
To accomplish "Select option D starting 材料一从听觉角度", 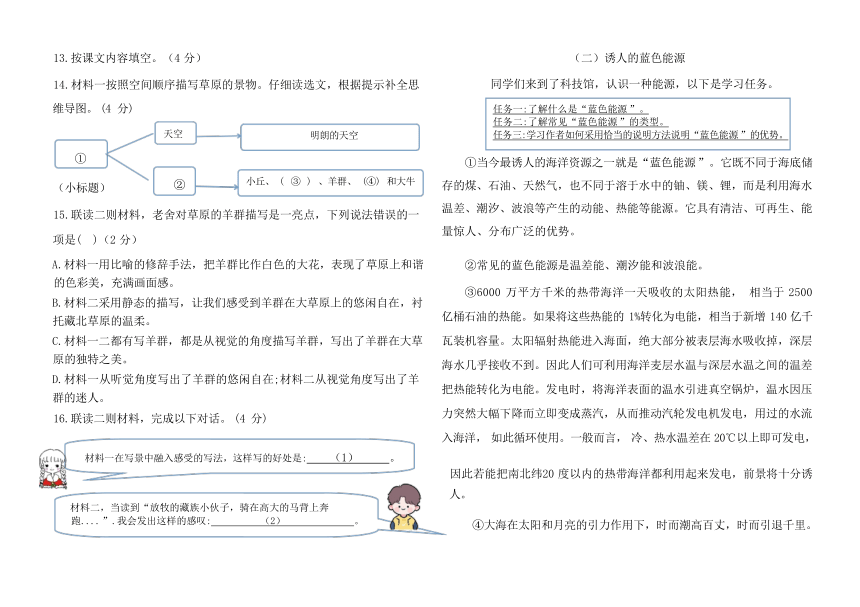I will (x=236, y=388).
